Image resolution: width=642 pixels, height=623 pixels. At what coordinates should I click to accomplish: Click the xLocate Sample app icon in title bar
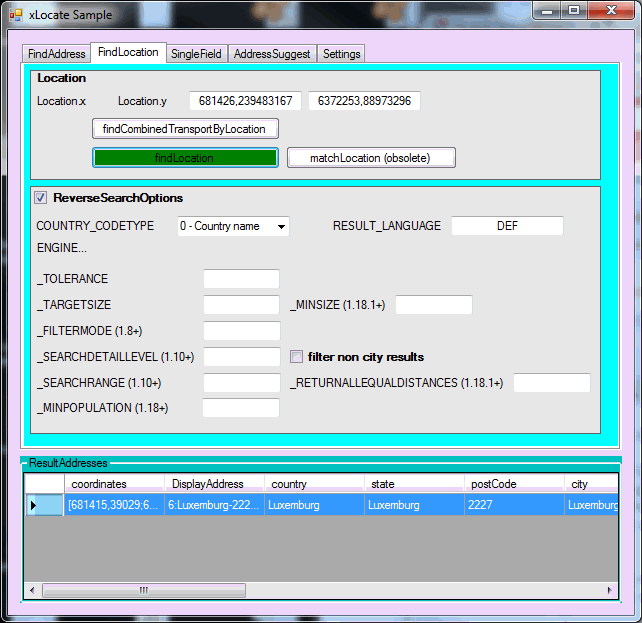pyautogui.click(x=15, y=15)
